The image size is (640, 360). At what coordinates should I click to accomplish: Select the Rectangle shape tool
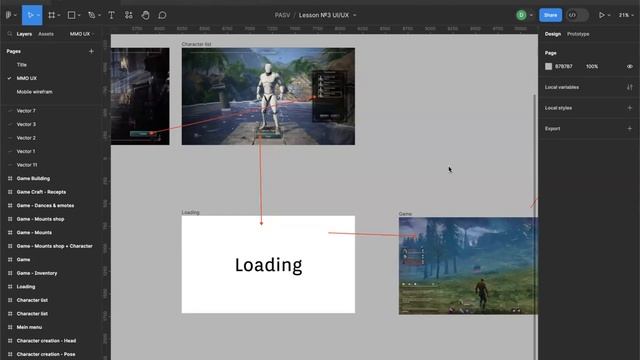71,15
